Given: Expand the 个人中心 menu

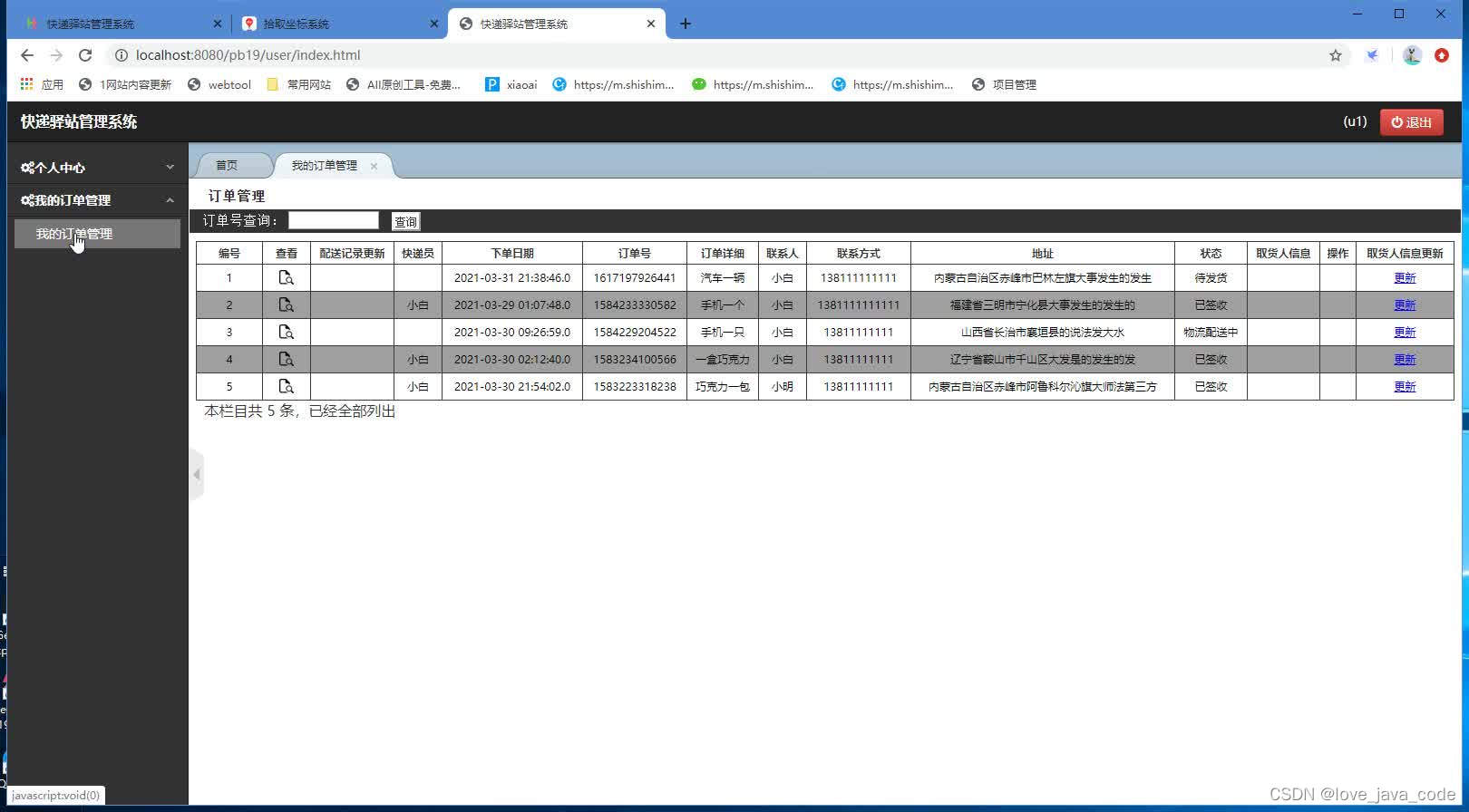Looking at the screenshot, I should (x=98, y=168).
